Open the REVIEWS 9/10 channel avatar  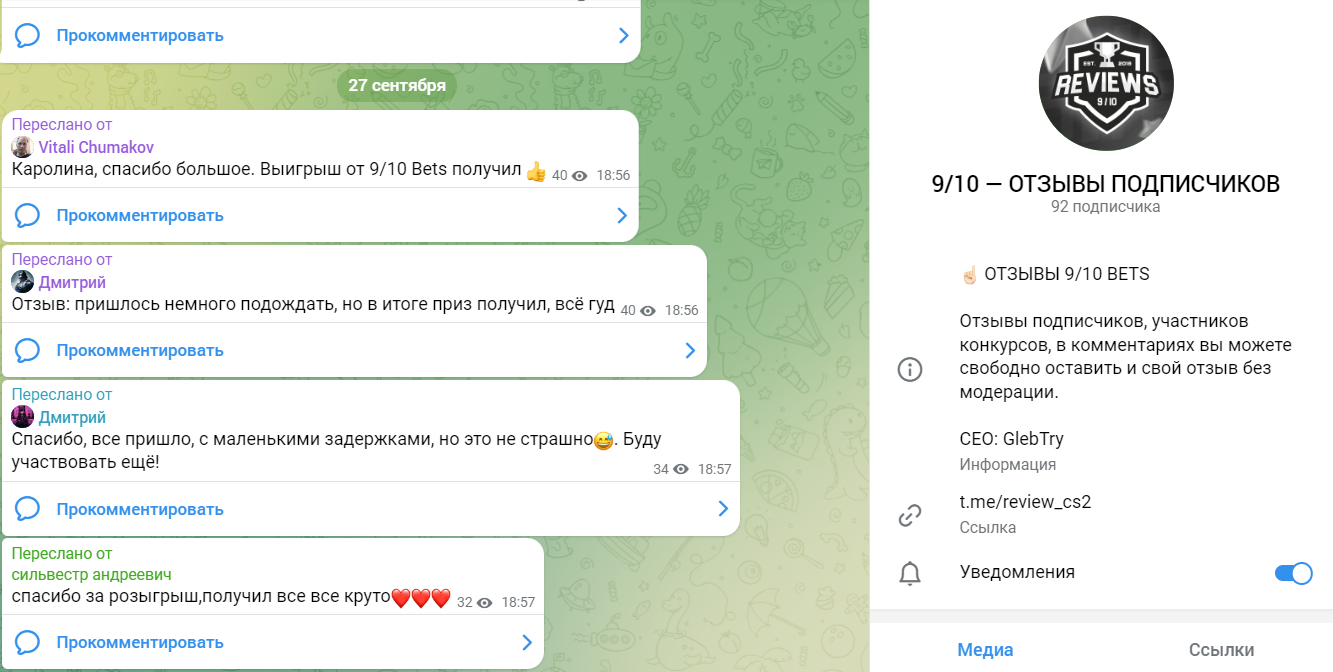coord(1105,84)
